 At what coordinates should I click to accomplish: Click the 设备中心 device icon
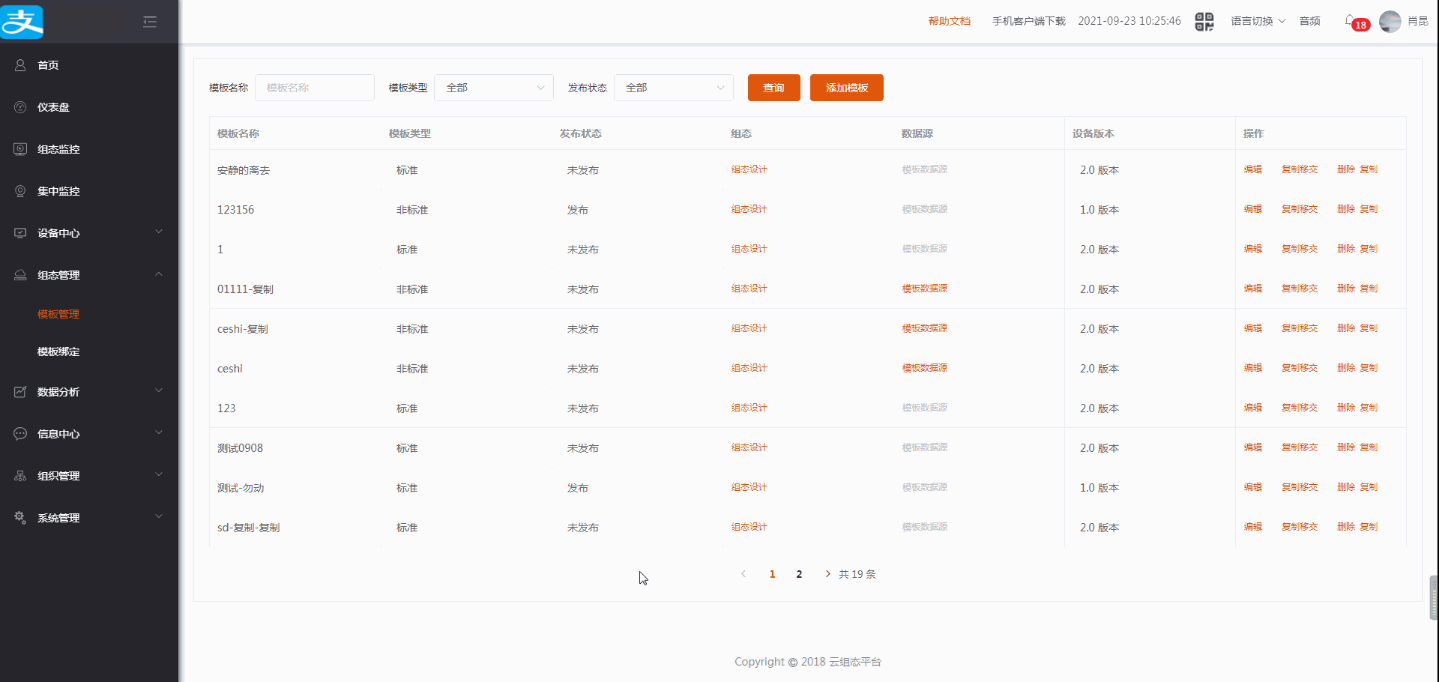point(19,233)
